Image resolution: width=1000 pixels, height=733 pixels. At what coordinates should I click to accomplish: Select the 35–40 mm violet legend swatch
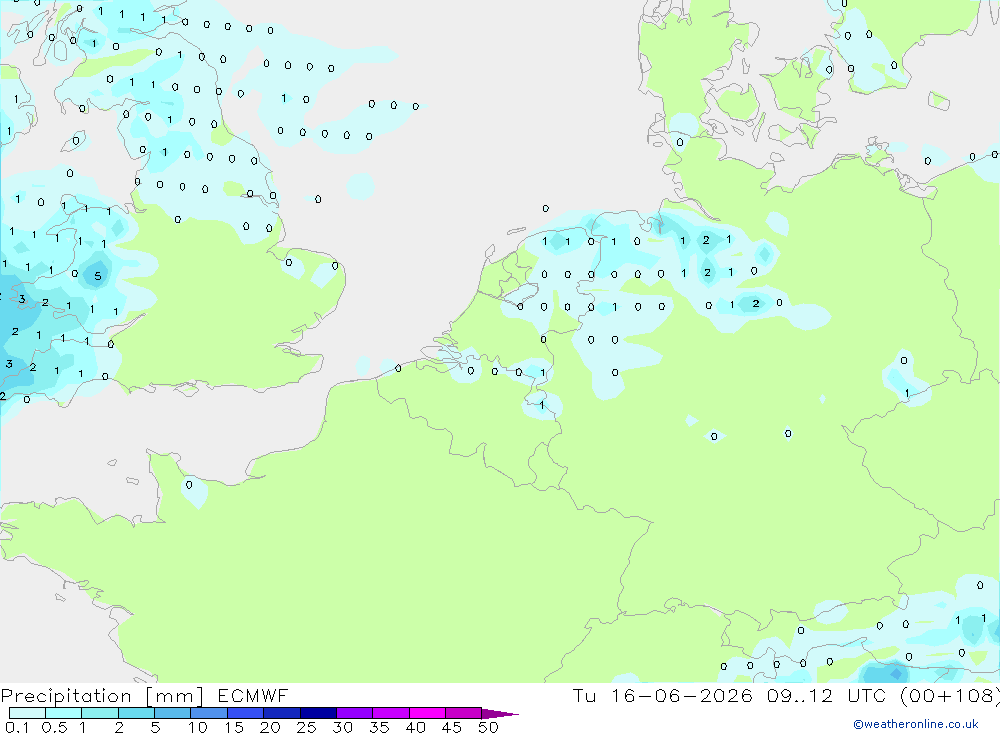point(391,713)
